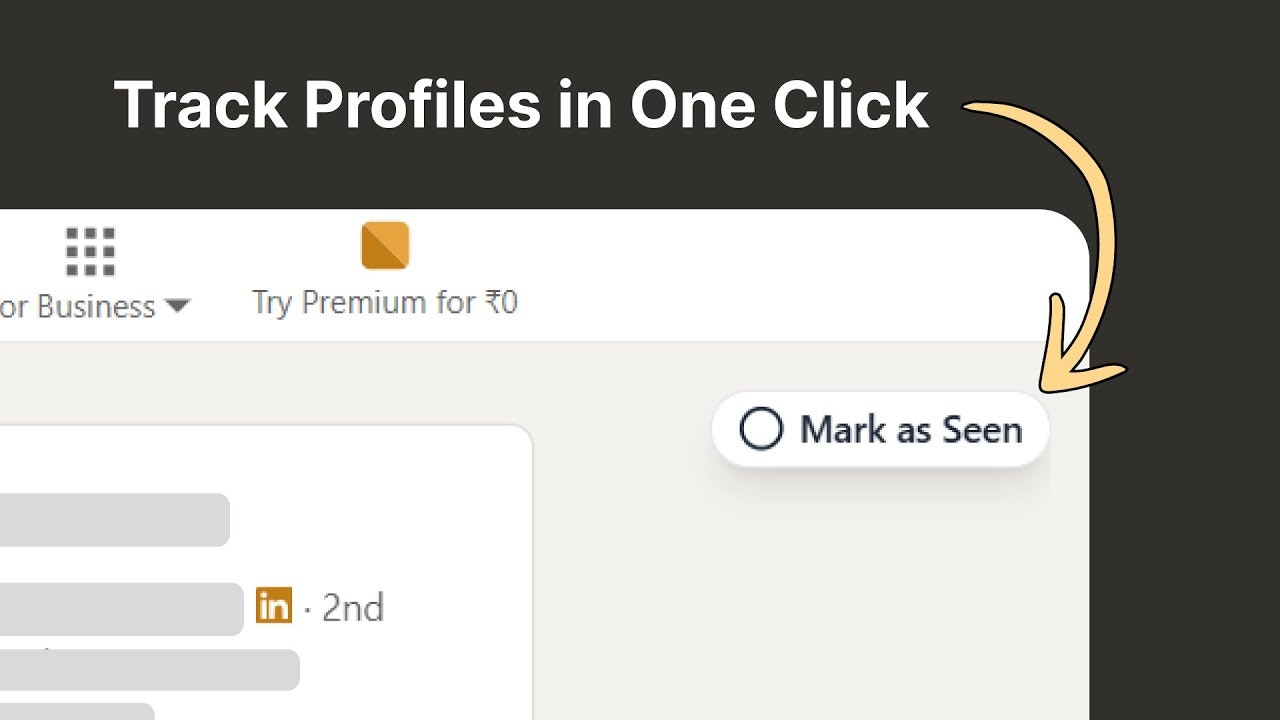
Task: Click blurred headline bar below the 2nd label
Action: click(x=150, y=670)
